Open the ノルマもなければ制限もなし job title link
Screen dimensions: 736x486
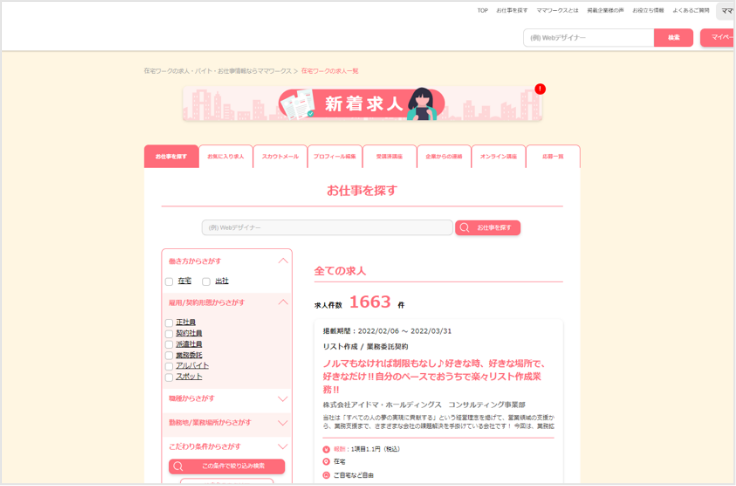pos(434,377)
